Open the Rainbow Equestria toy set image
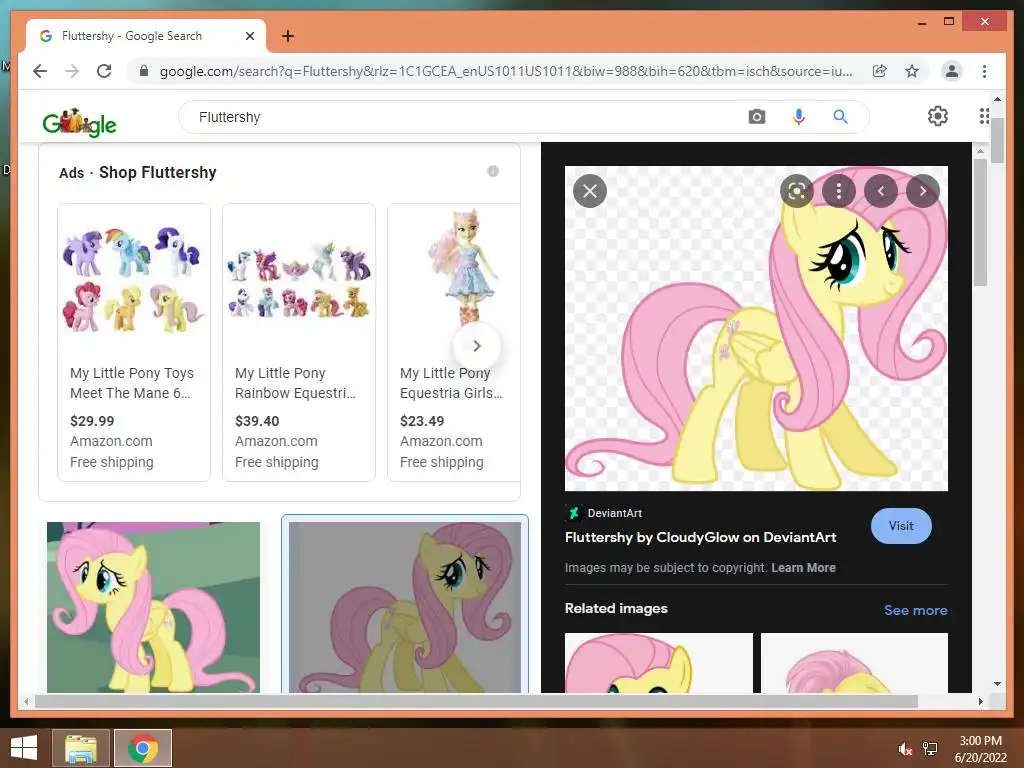Image resolution: width=1024 pixels, height=768 pixels. (299, 279)
